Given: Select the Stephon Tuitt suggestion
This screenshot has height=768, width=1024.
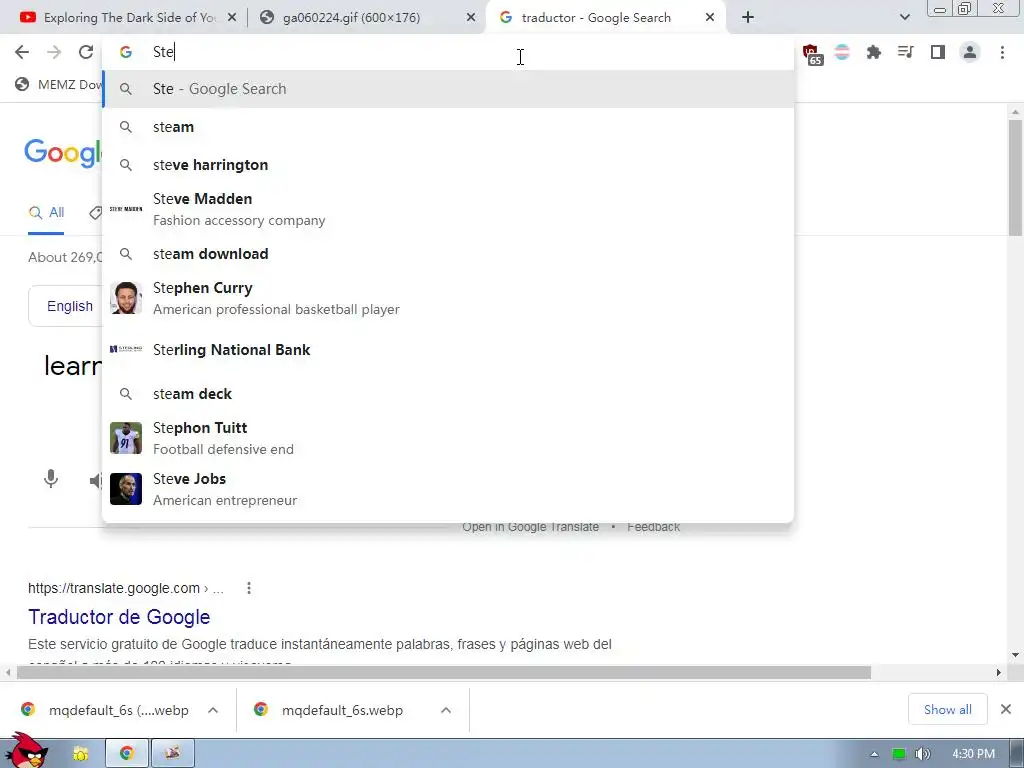Looking at the screenshot, I should [x=448, y=438].
